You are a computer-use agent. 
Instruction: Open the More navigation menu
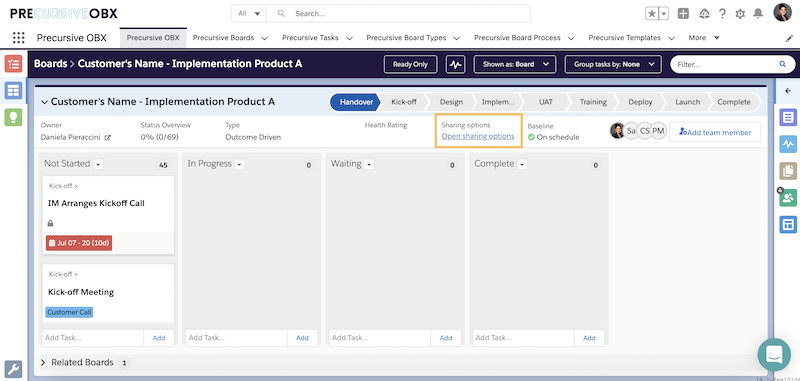[704, 38]
